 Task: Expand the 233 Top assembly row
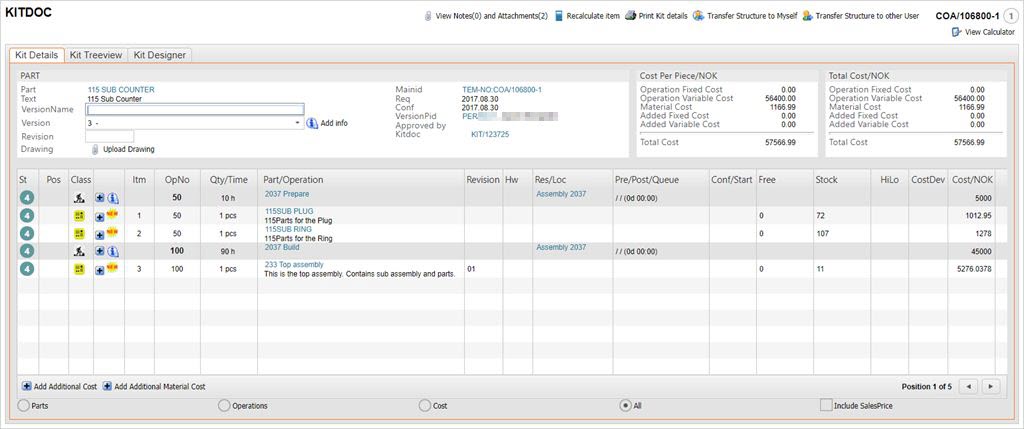point(100,270)
